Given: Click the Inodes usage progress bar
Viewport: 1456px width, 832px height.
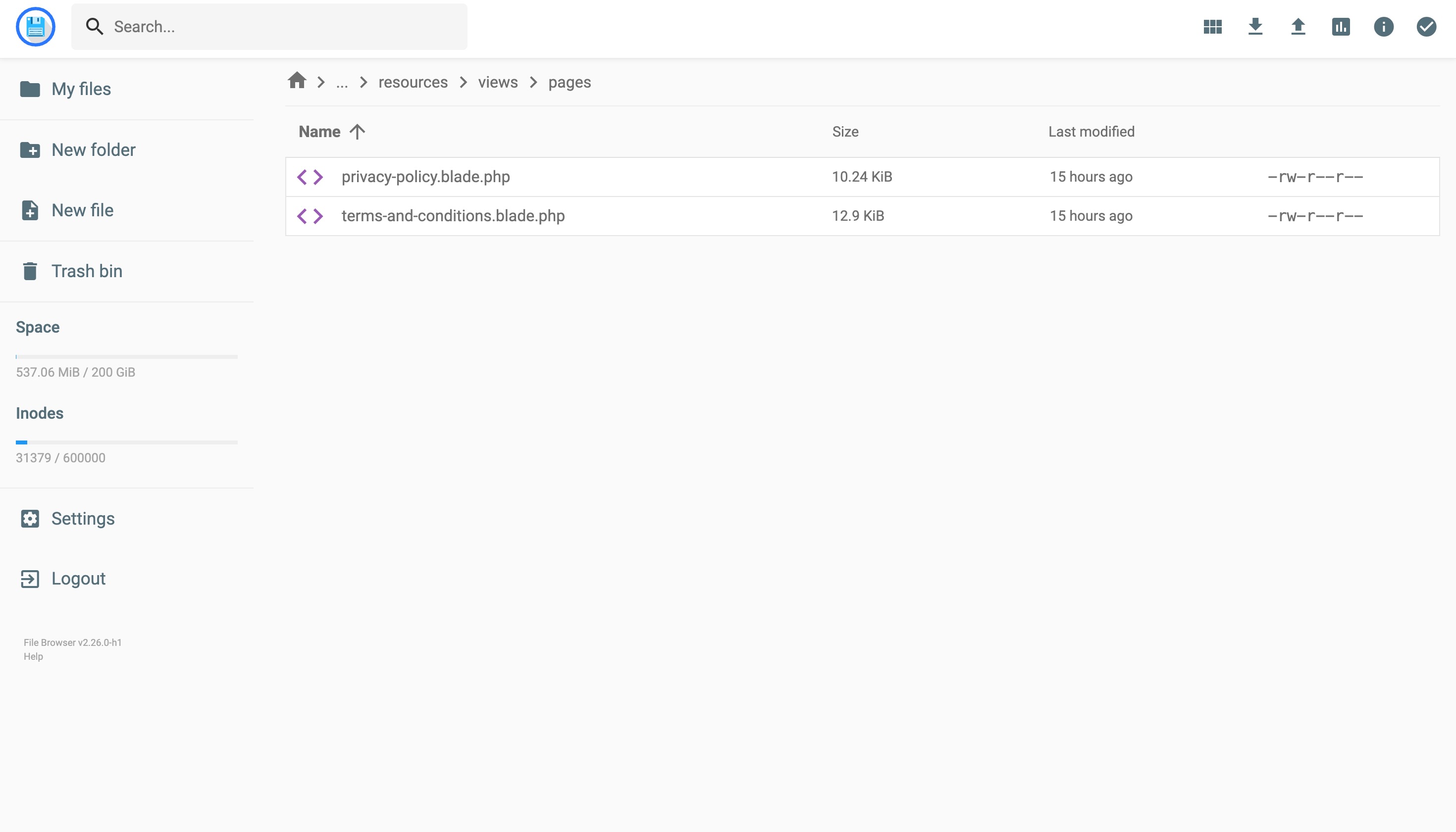Looking at the screenshot, I should pos(127,442).
